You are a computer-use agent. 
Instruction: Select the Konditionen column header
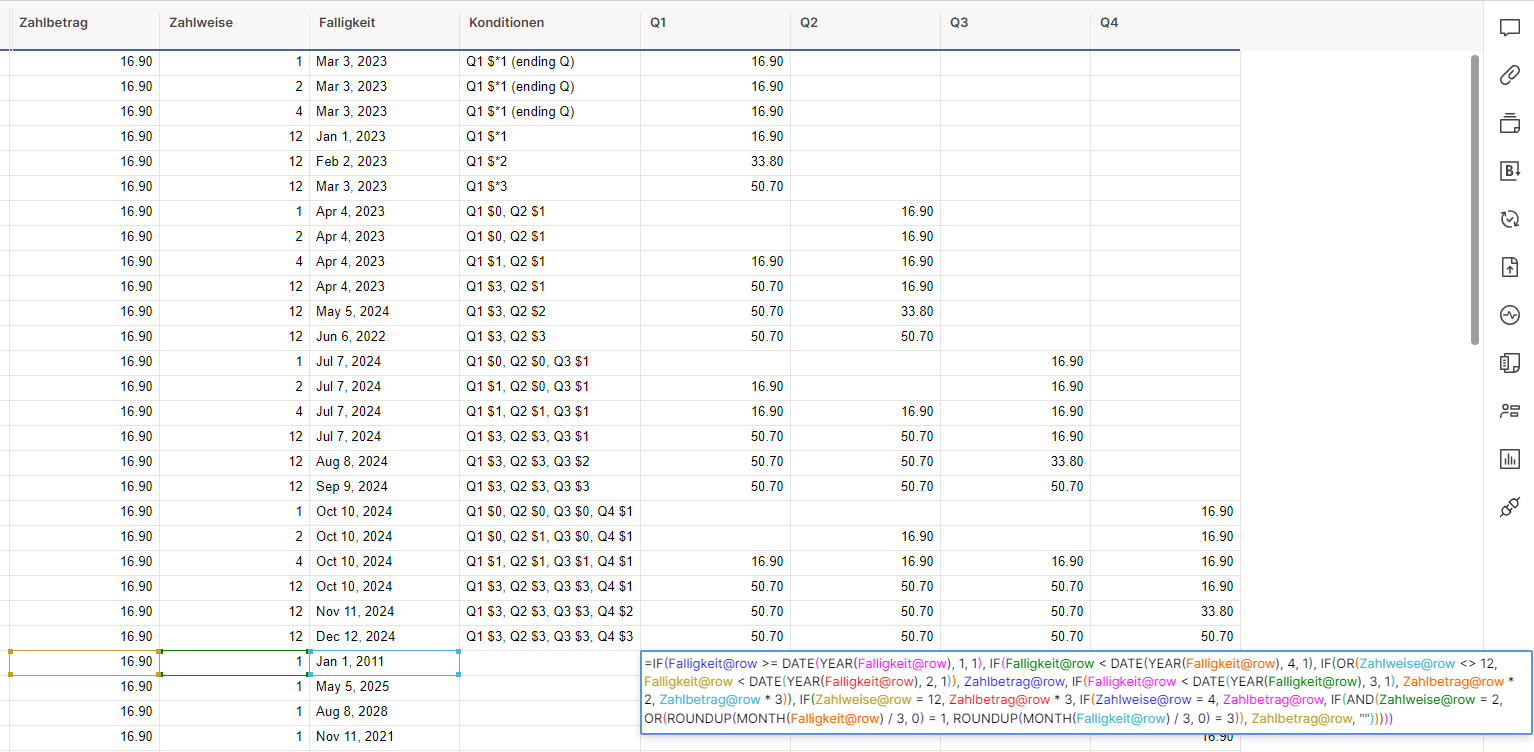click(x=550, y=23)
